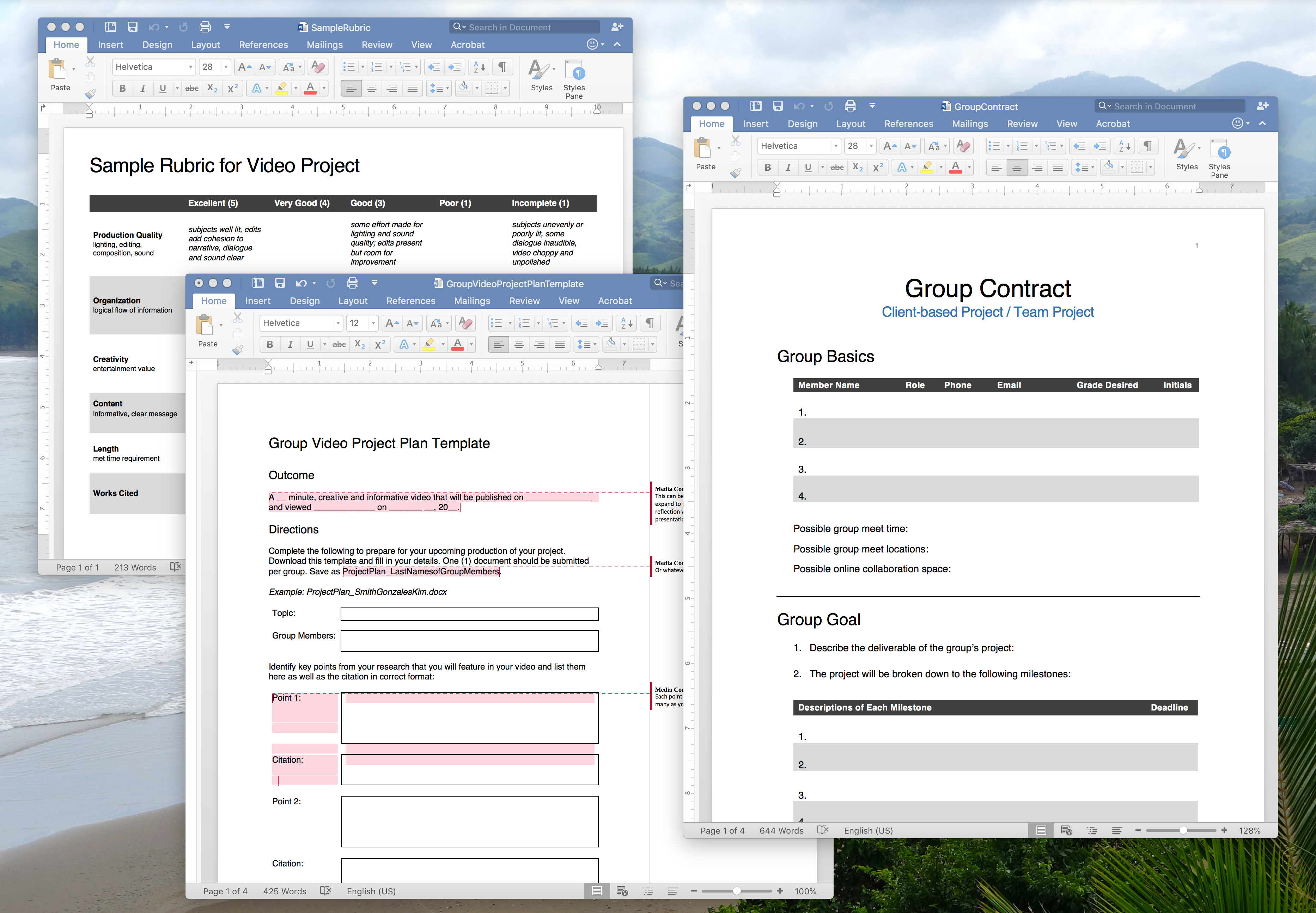Screen dimensions: 1316x913
Task: Click Increase Indent in GroupVideoProjectPlanTemplate ribbon
Action: click(602, 323)
